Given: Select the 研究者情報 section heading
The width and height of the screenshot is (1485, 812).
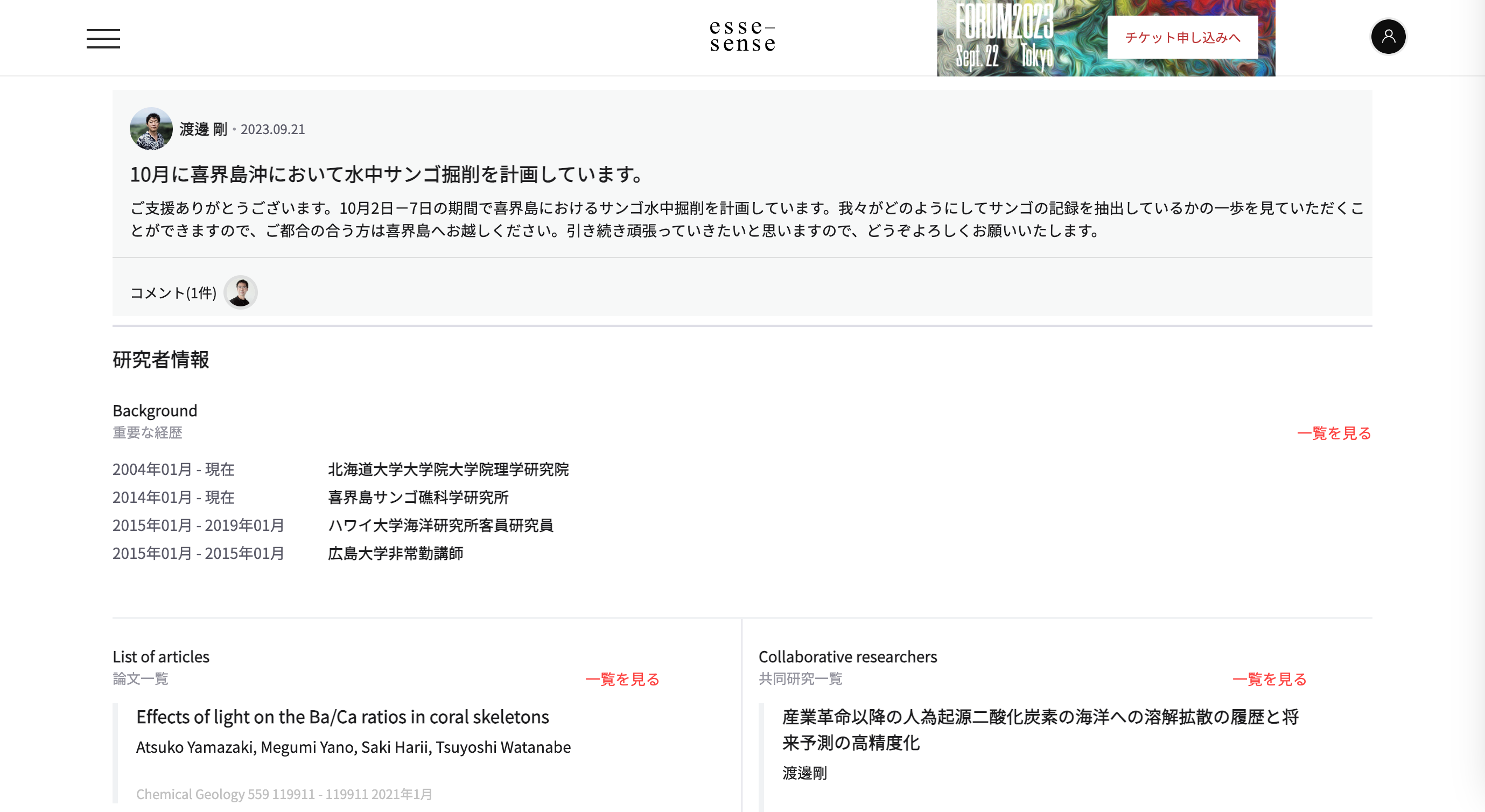Looking at the screenshot, I should coord(162,360).
